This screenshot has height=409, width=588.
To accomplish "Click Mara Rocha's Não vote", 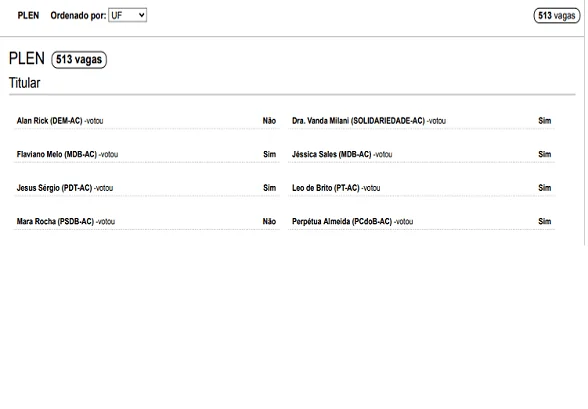I will tap(269, 222).
